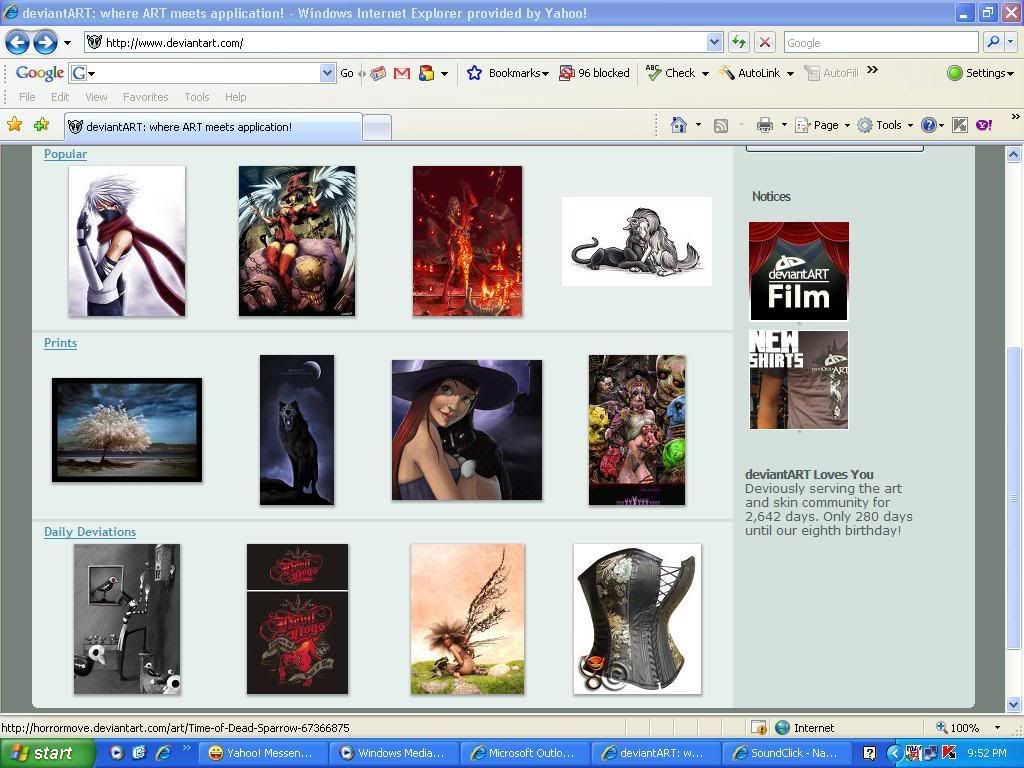1024x768 pixels.
Task: Open the deviantART Film notice banner
Action: (x=799, y=271)
